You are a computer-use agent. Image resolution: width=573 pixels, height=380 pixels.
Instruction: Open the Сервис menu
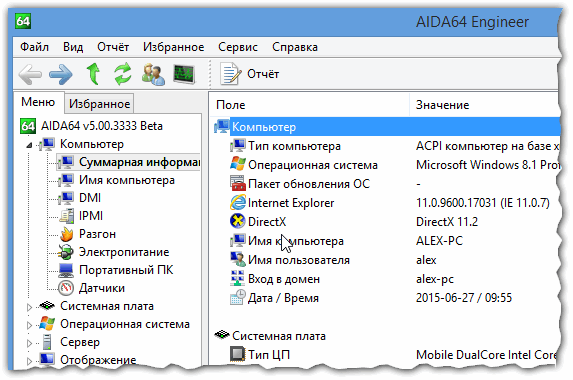click(238, 47)
